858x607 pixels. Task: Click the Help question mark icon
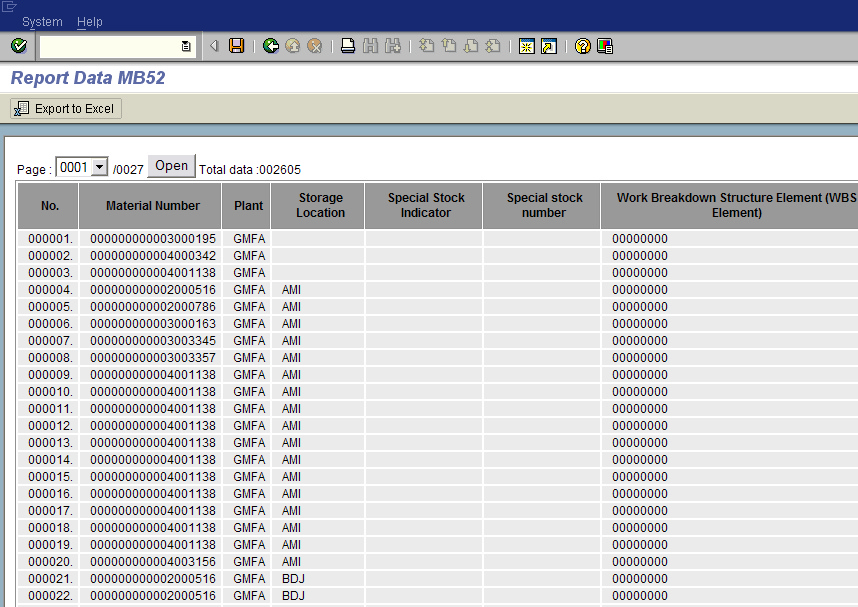[582, 46]
